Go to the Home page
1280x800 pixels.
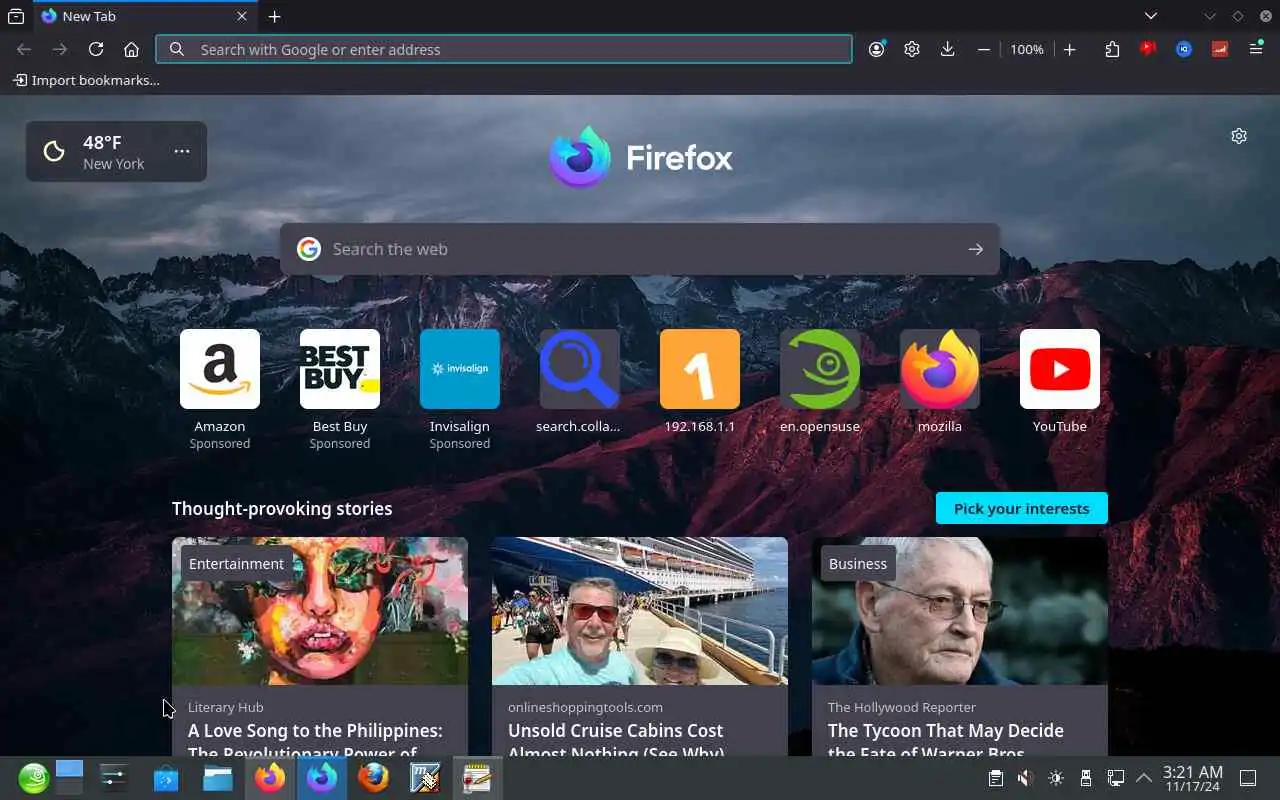[x=131, y=49]
